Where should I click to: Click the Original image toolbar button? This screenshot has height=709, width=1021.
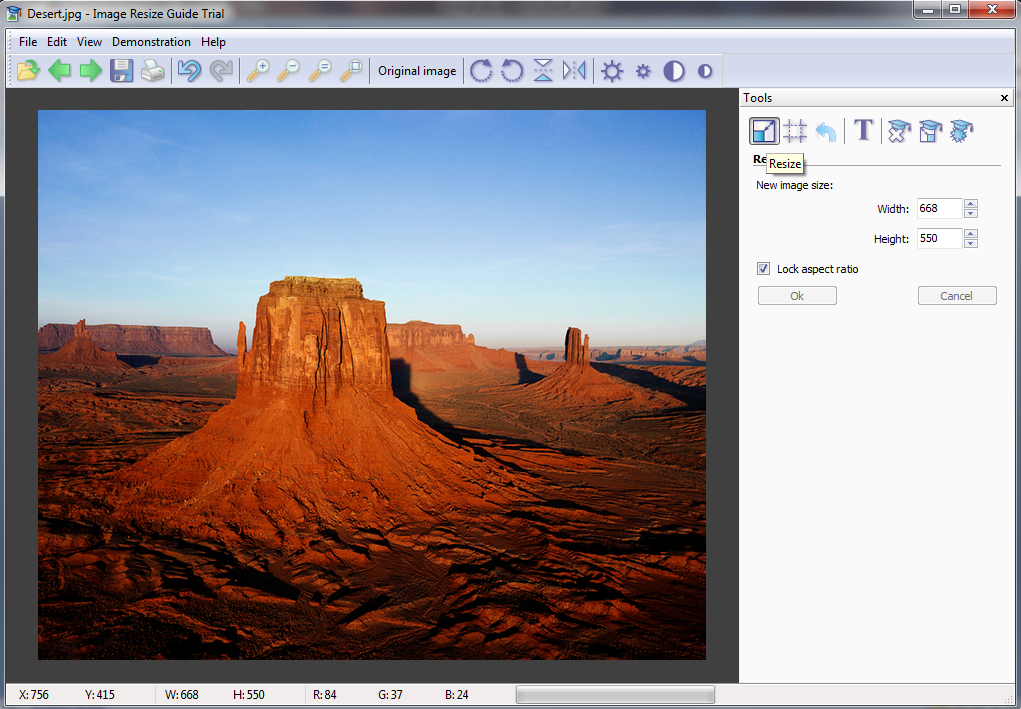click(x=417, y=71)
